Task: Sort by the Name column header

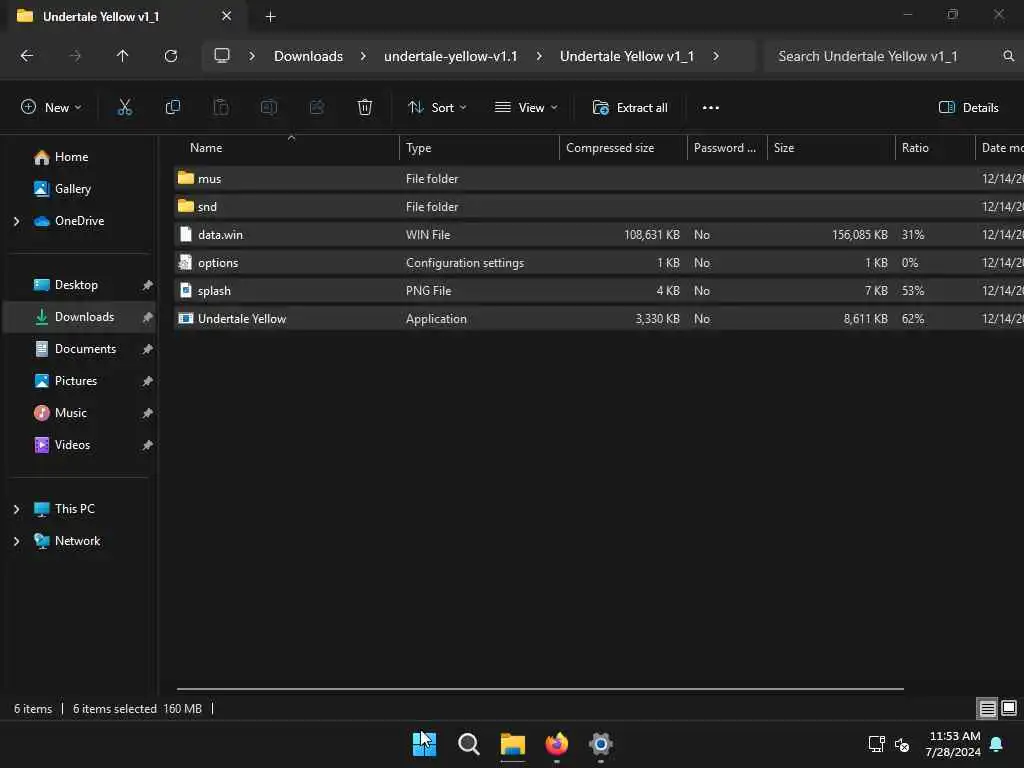Action: [x=206, y=148]
